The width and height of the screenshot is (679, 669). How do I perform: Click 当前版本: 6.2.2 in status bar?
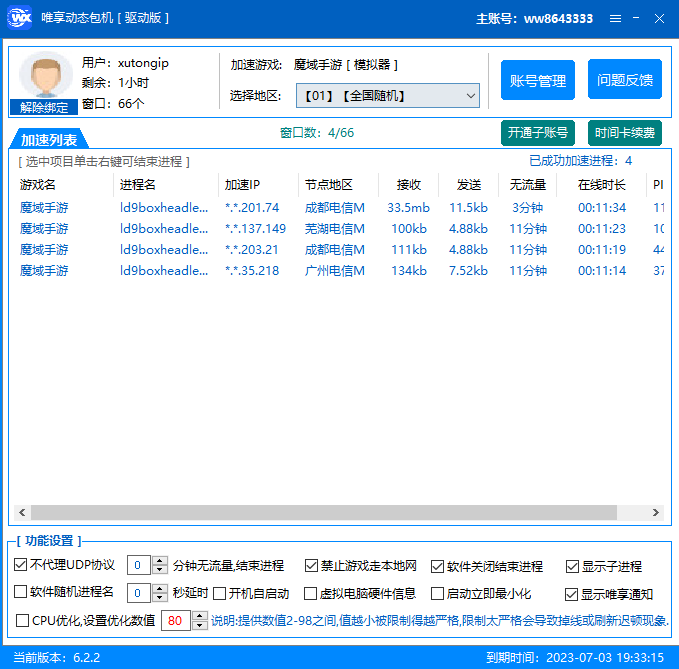coord(57,657)
